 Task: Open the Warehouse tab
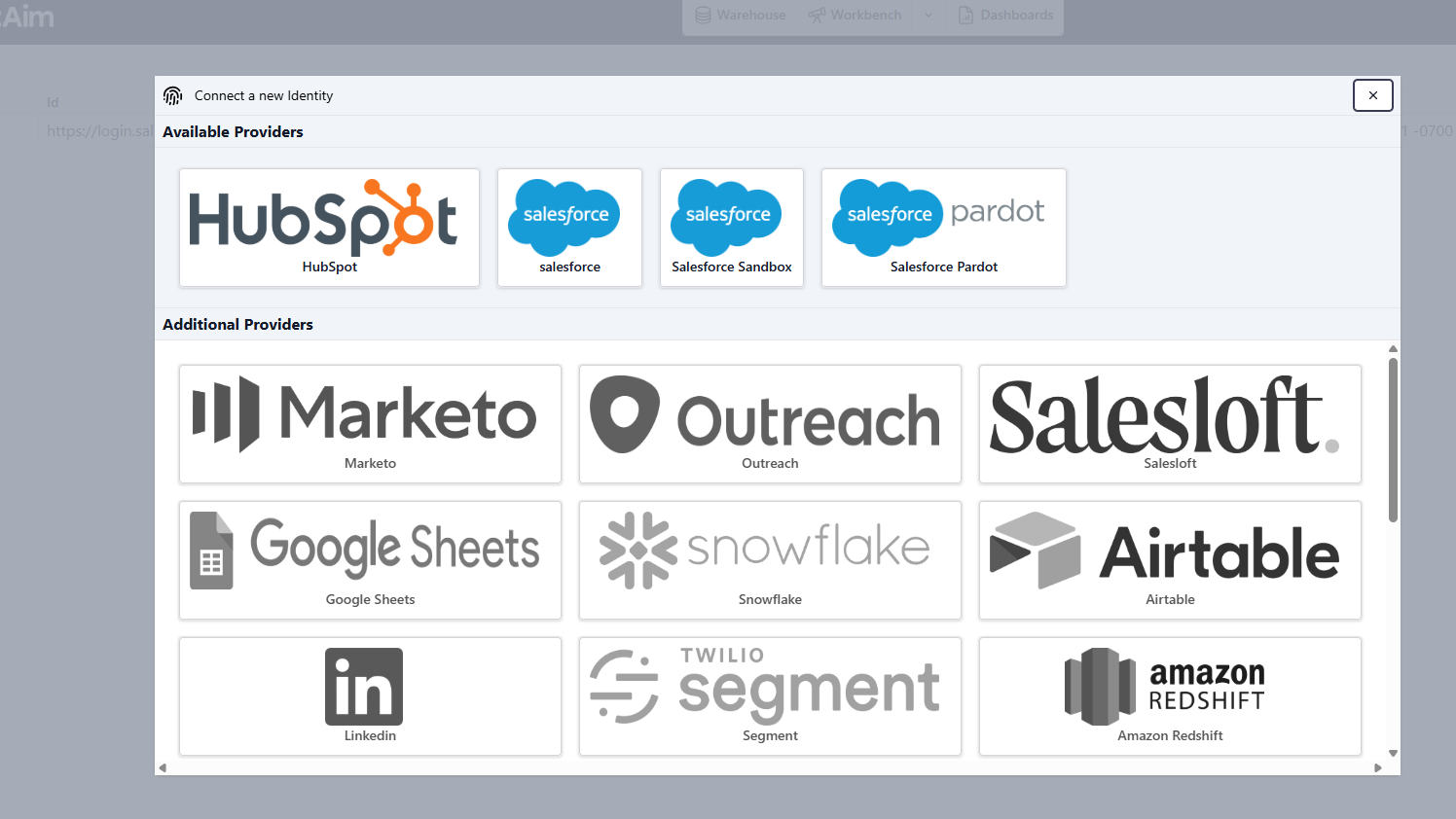pyautogui.click(x=741, y=16)
